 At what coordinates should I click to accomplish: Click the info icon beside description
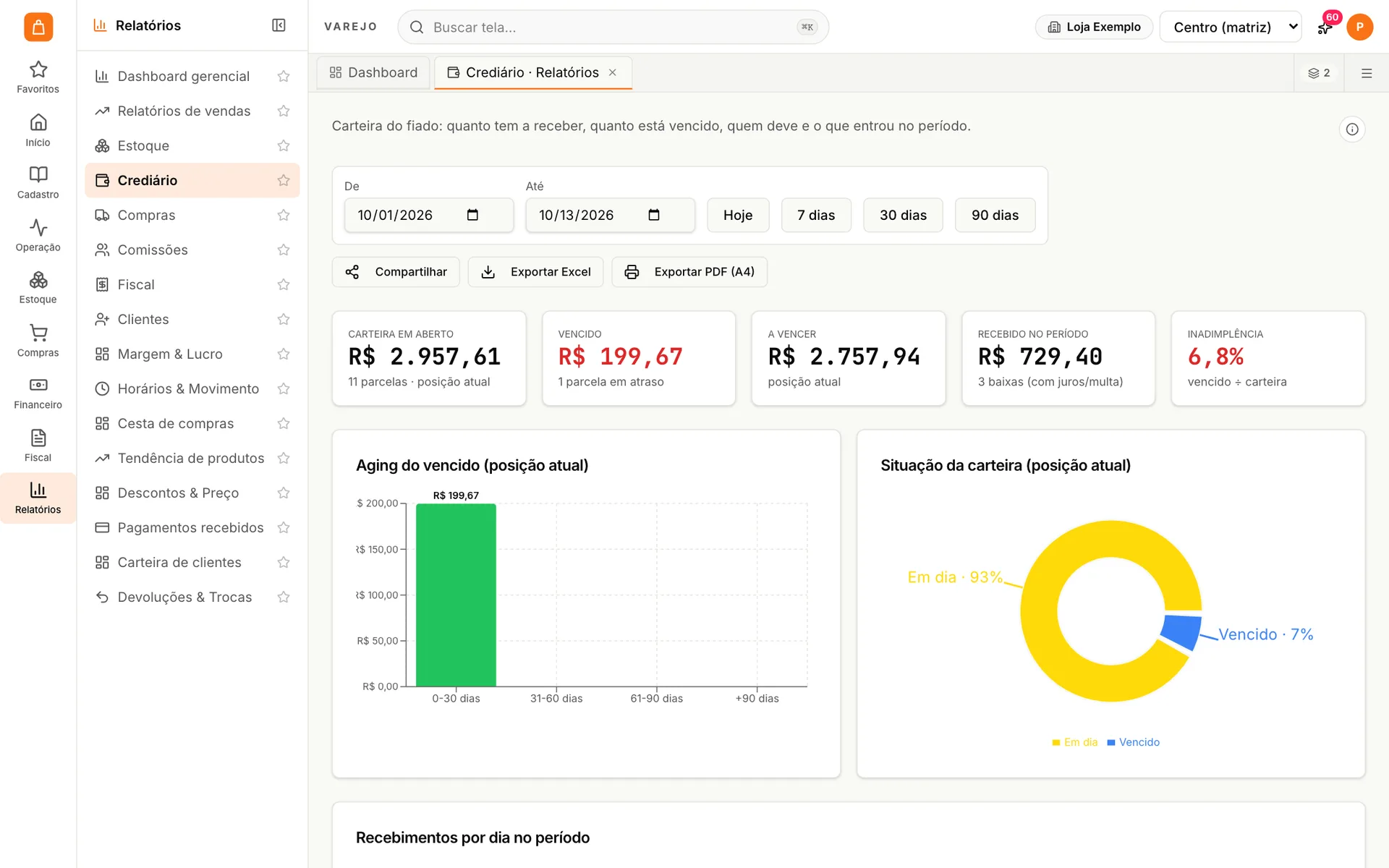pos(1351,129)
